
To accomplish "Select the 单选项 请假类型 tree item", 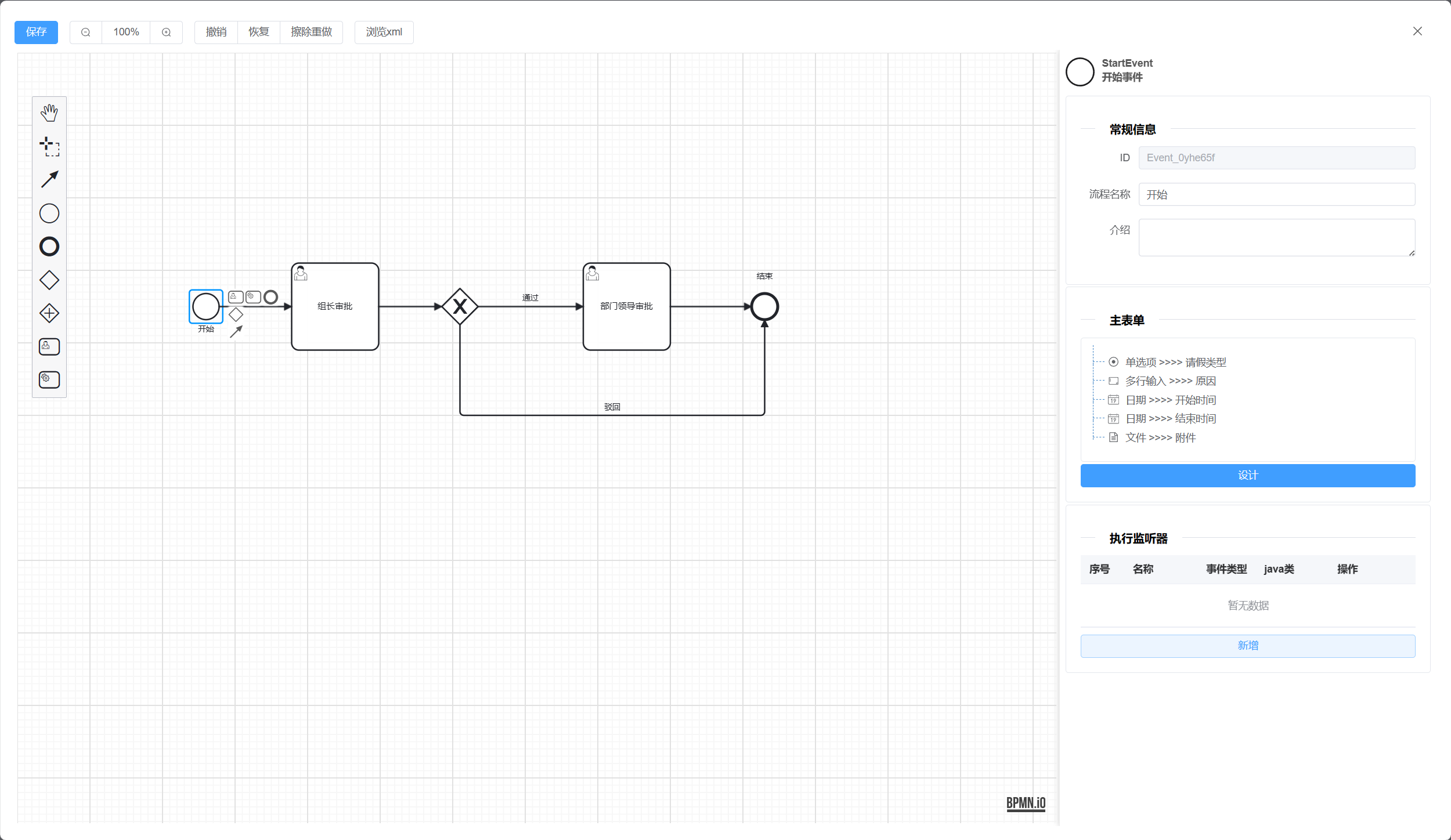I will [1175, 363].
